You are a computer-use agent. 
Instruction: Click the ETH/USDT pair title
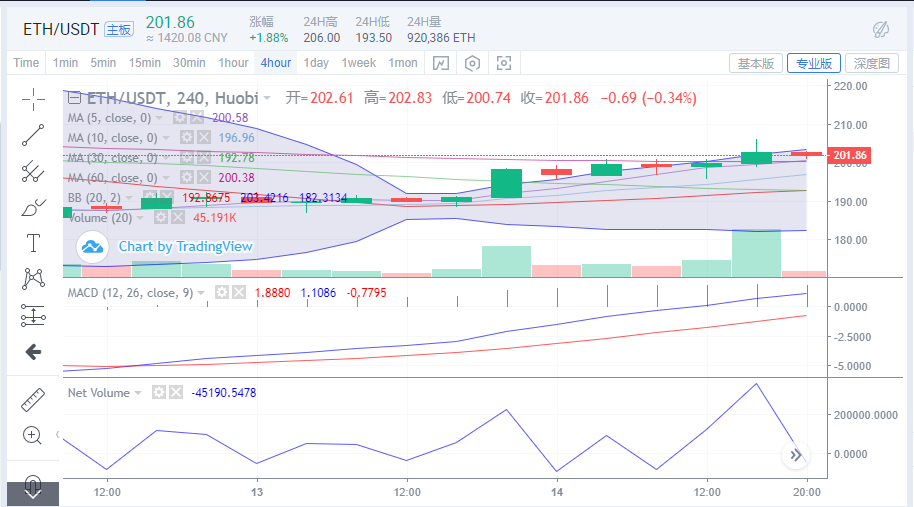61,29
